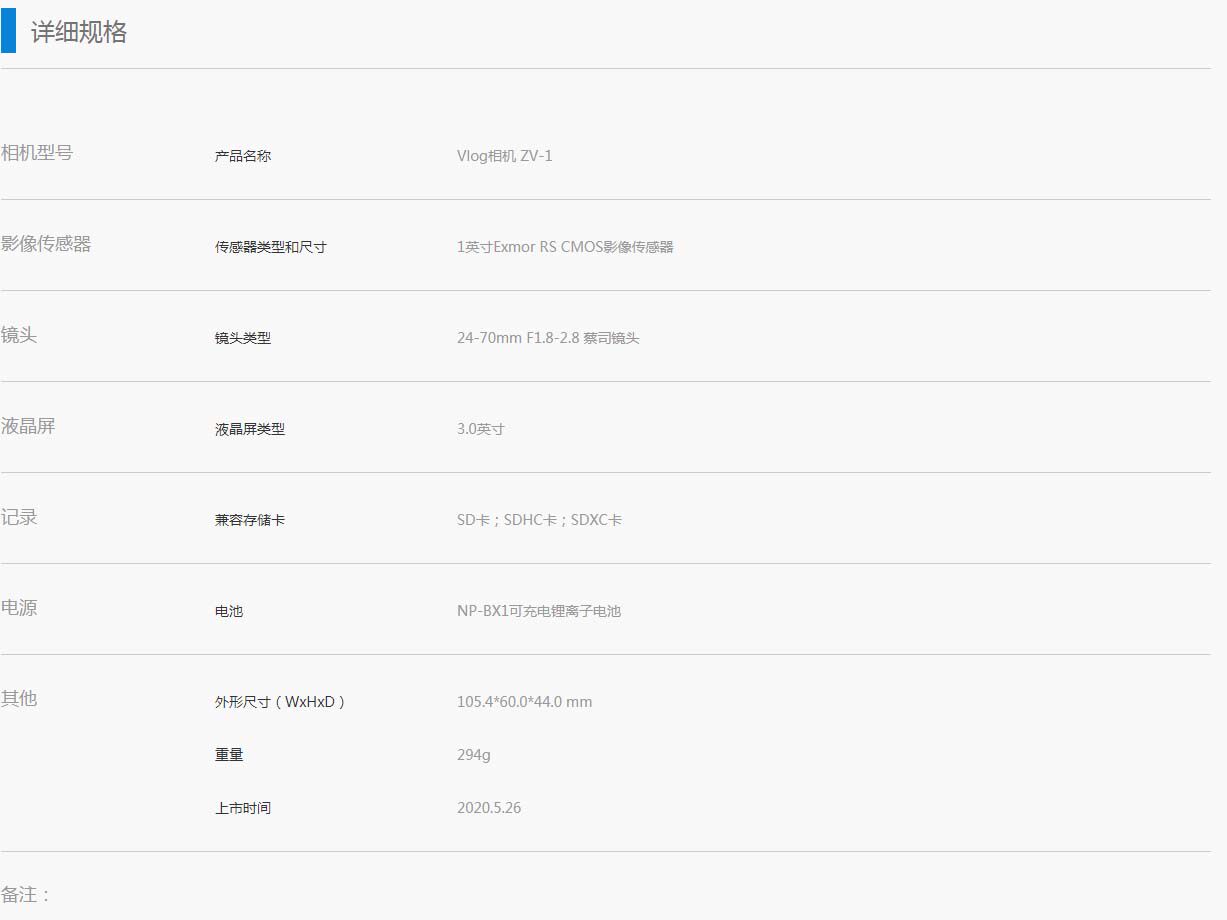This screenshot has height=920, width=1227.
Task: Click the 电源 category label
Action: click(19, 608)
